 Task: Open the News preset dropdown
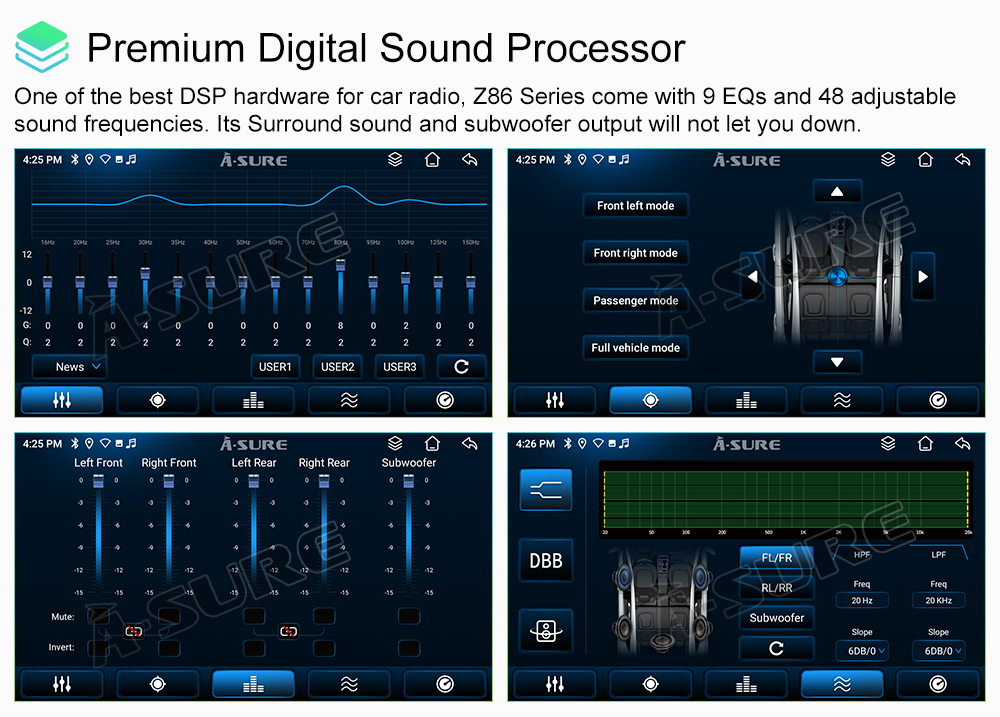[70, 367]
